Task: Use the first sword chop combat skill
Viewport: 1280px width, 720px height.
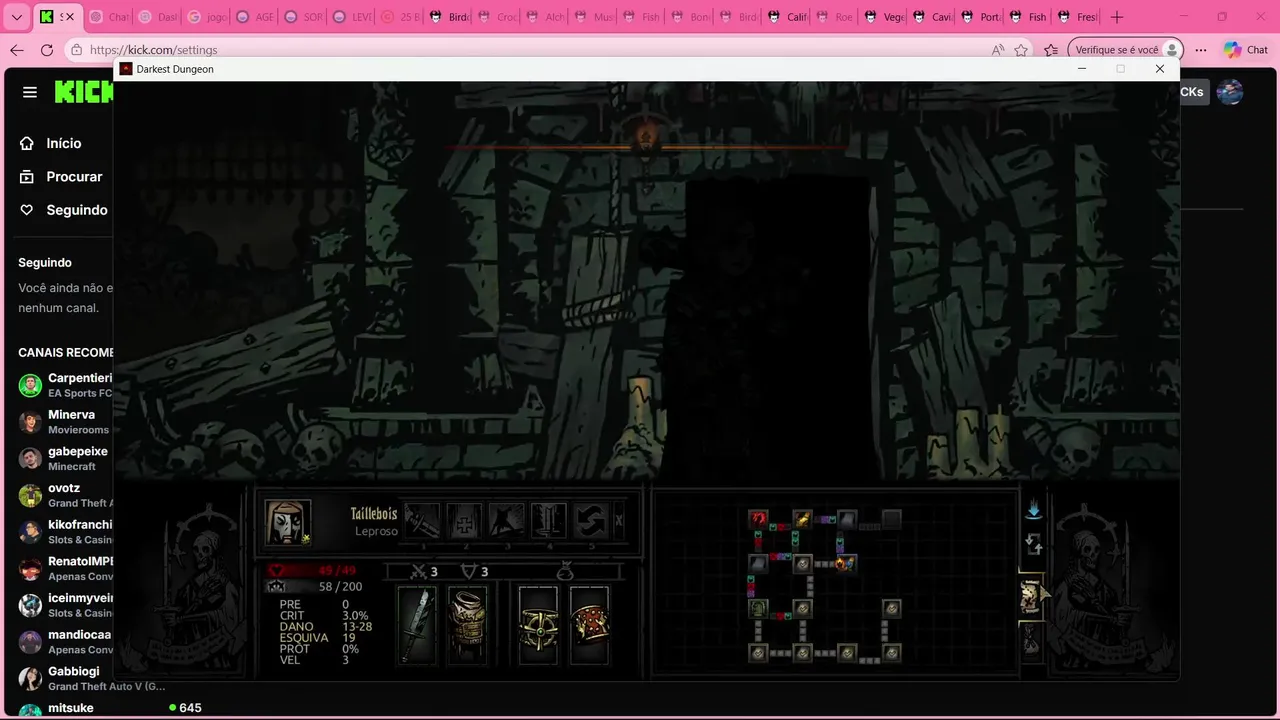Action: coord(422,522)
